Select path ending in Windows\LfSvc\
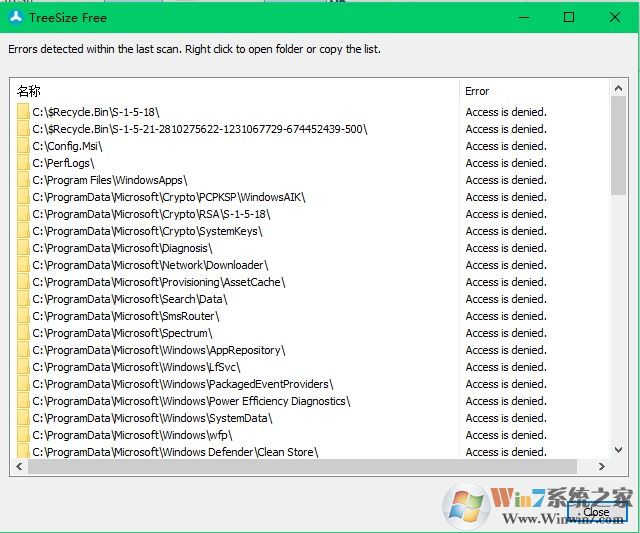 coord(136,367)
